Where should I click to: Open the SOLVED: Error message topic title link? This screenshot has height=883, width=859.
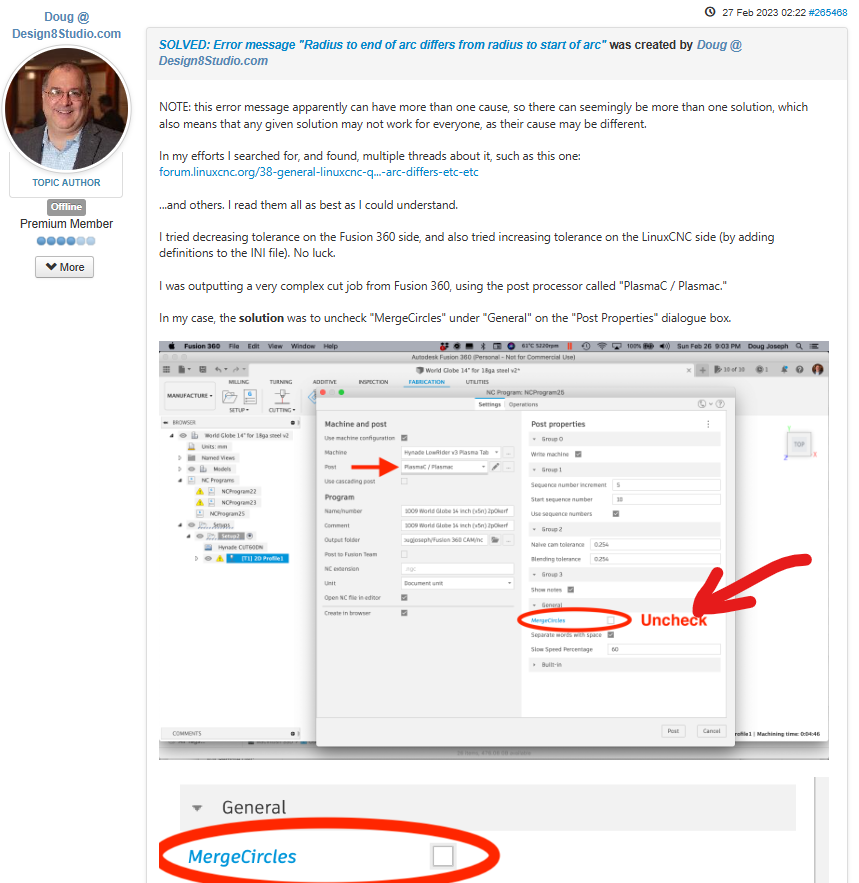[382, 44]
